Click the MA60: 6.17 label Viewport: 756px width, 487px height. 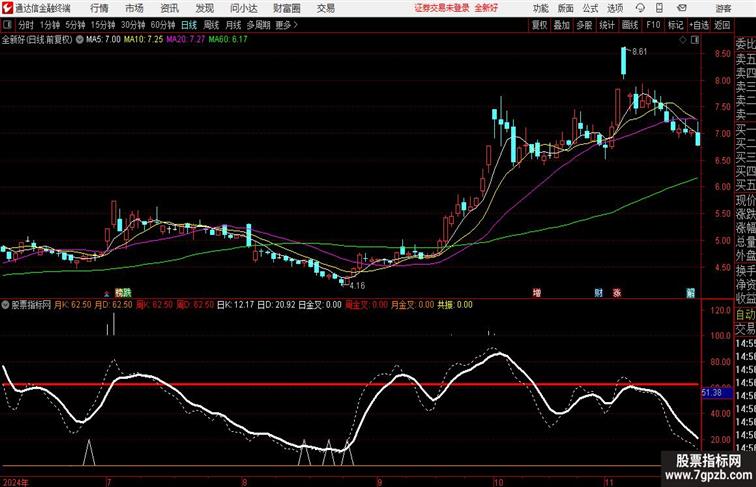pyautogui.click(x=228, y=40)
